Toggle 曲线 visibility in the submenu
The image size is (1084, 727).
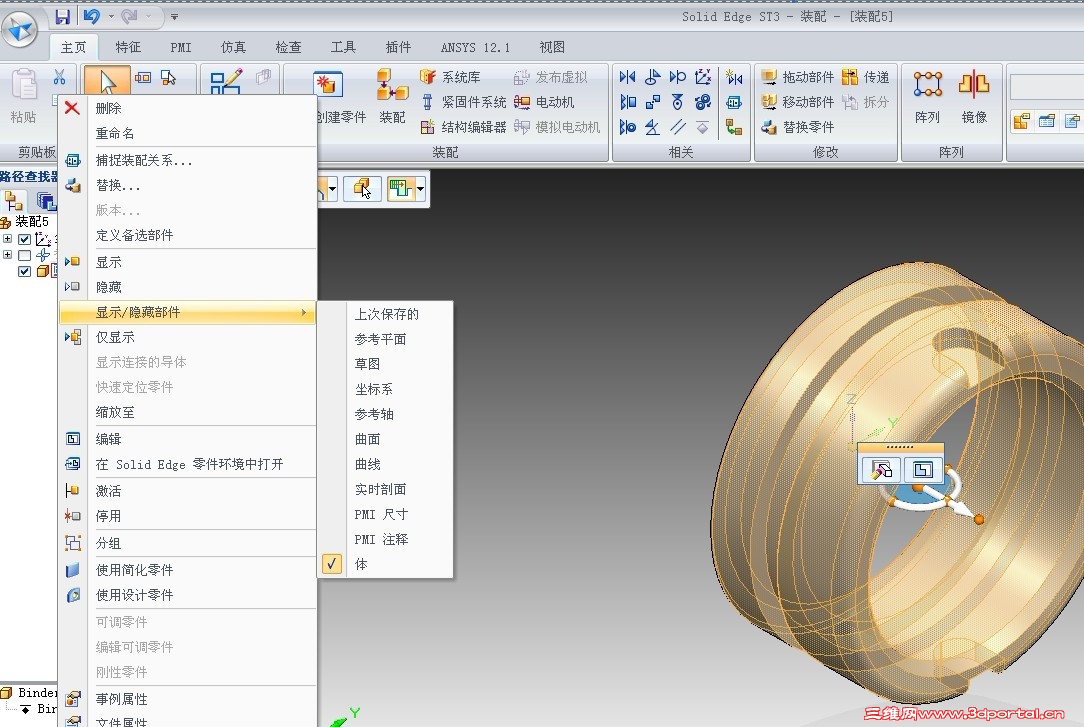tap(386, 464)
